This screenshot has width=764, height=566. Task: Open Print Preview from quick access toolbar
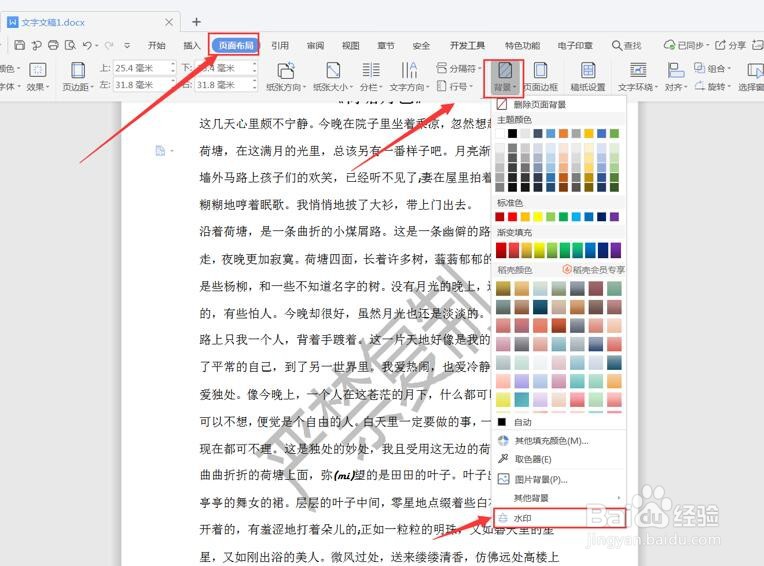tap(71, 45)
